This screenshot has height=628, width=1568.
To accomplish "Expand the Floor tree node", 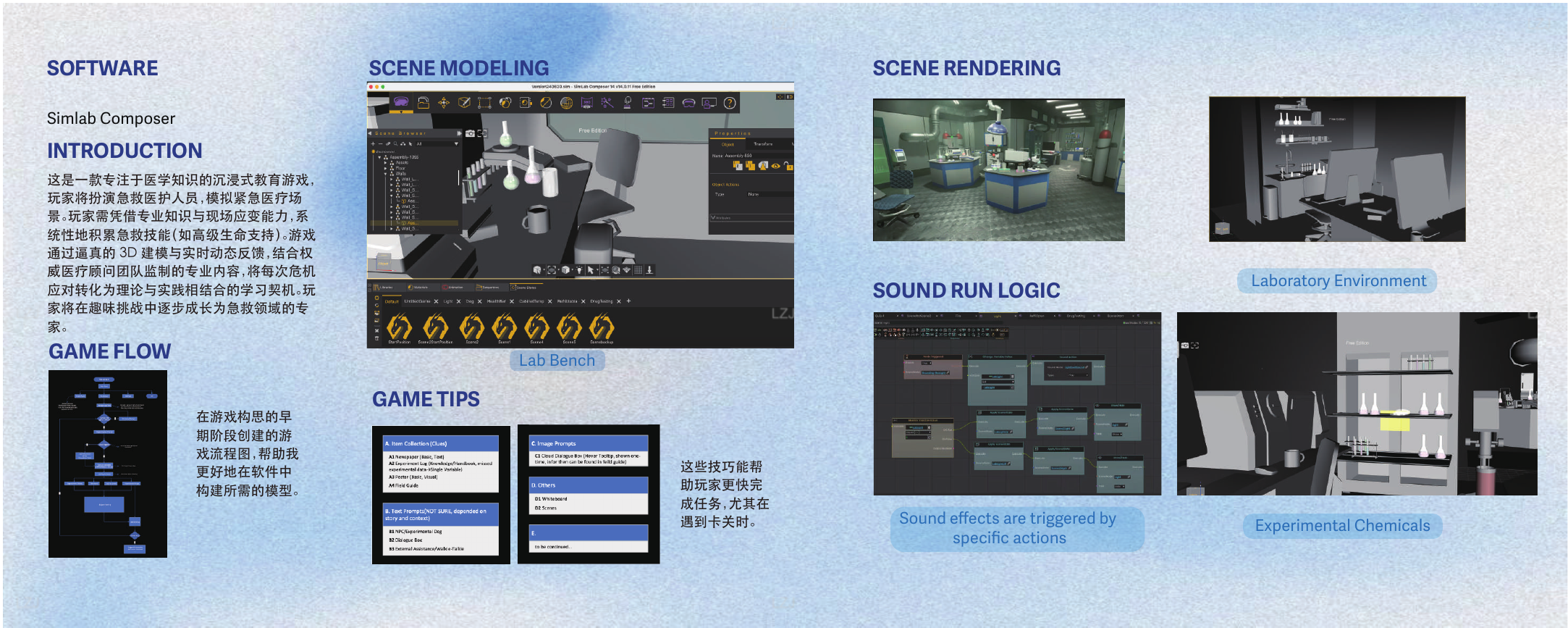I will [x=386, y=168].
